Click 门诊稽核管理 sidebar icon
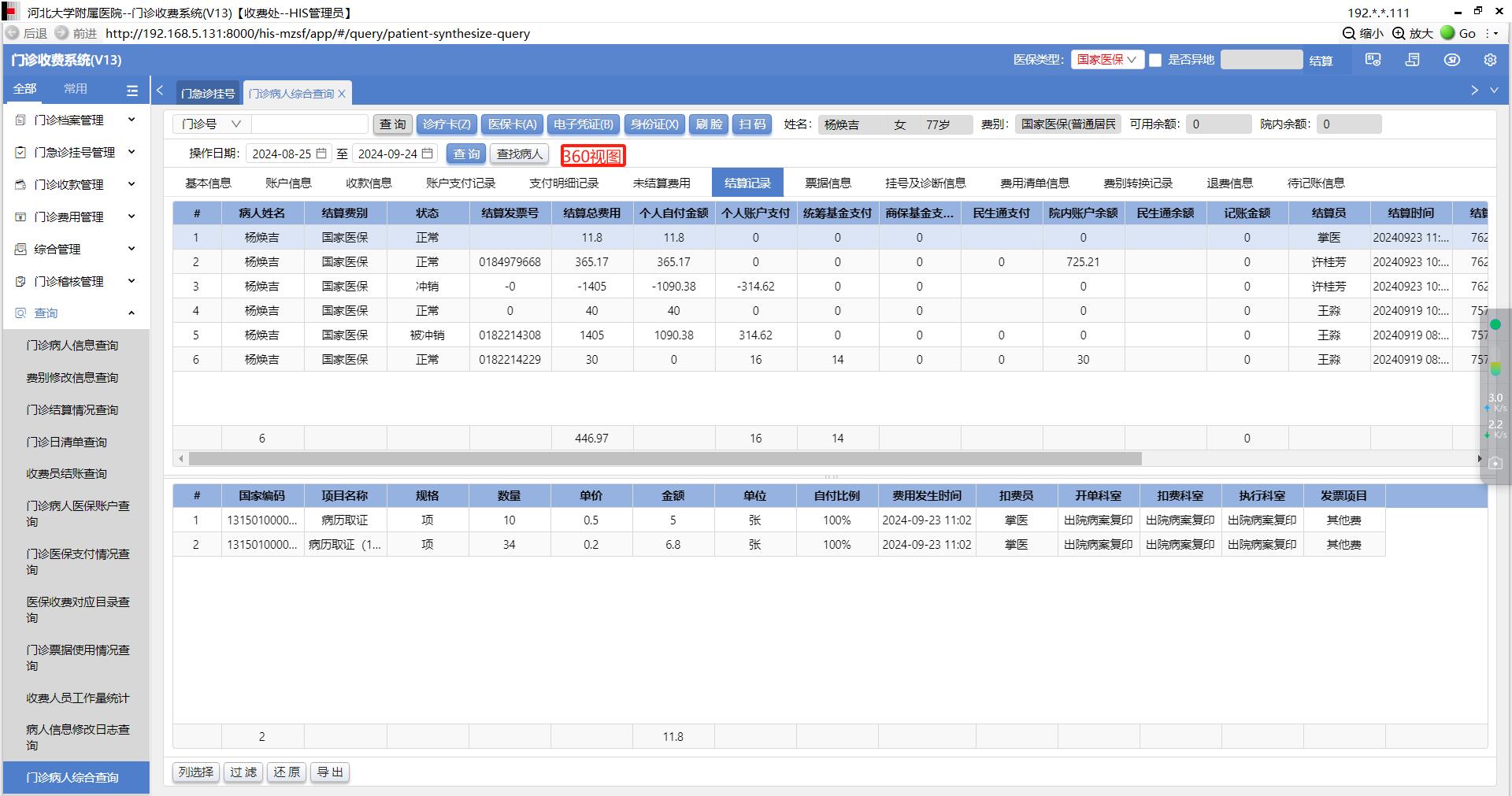 (21, 282)
